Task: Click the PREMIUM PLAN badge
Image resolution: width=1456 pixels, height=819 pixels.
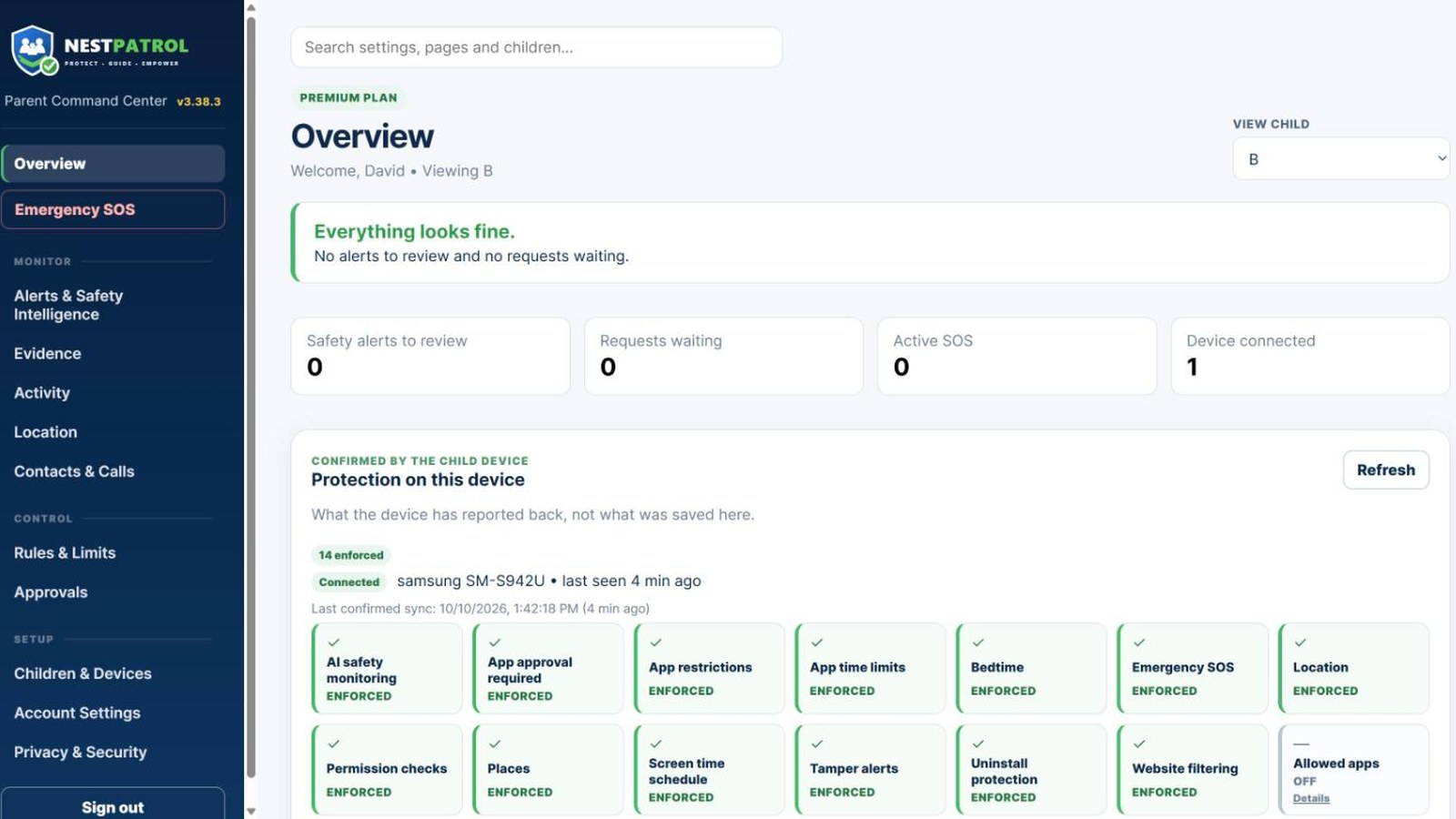Action: [x=349, y=97]
